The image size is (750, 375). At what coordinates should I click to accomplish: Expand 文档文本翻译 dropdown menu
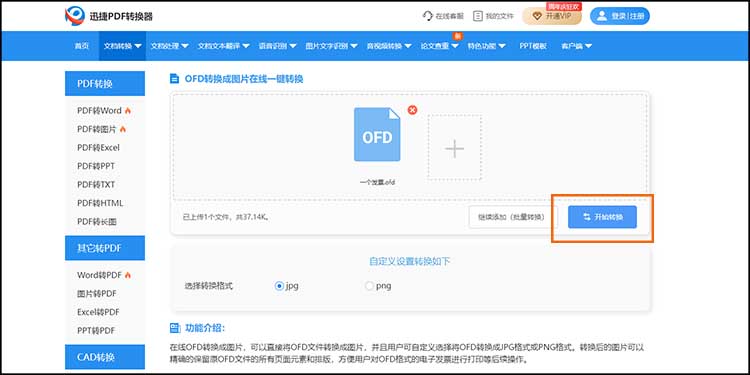223,46
